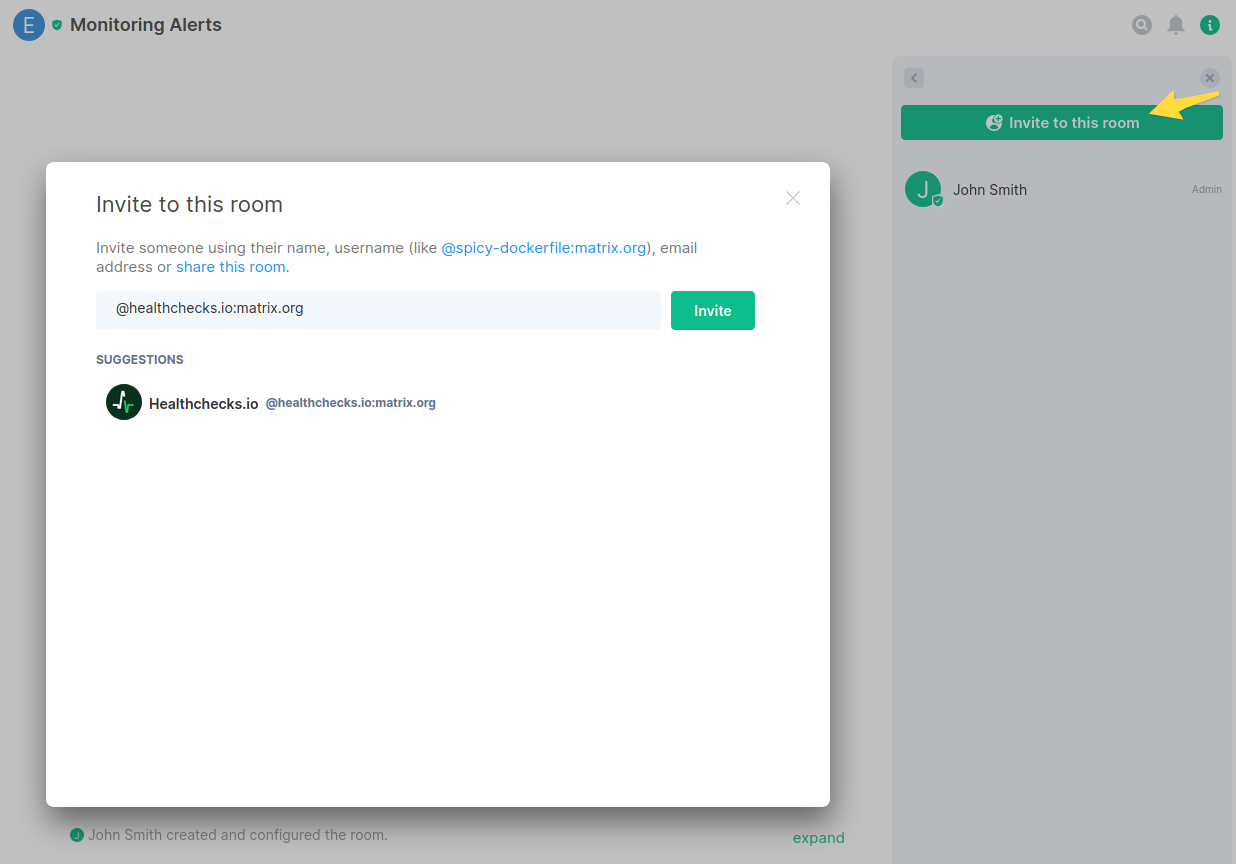The image size is (1236, 864).
Task: Expand the room creation event summary
Action: point(818,838)
